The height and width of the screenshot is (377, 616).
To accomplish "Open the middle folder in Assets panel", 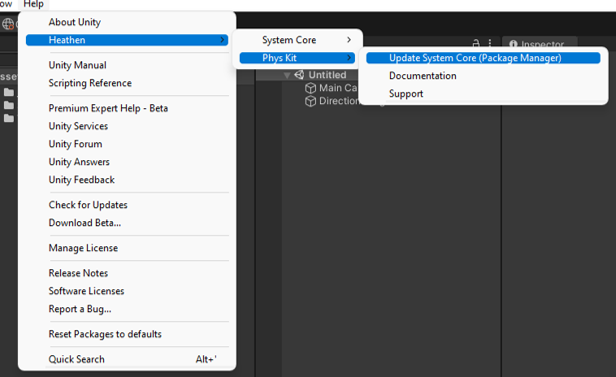I will click(9, 105).
